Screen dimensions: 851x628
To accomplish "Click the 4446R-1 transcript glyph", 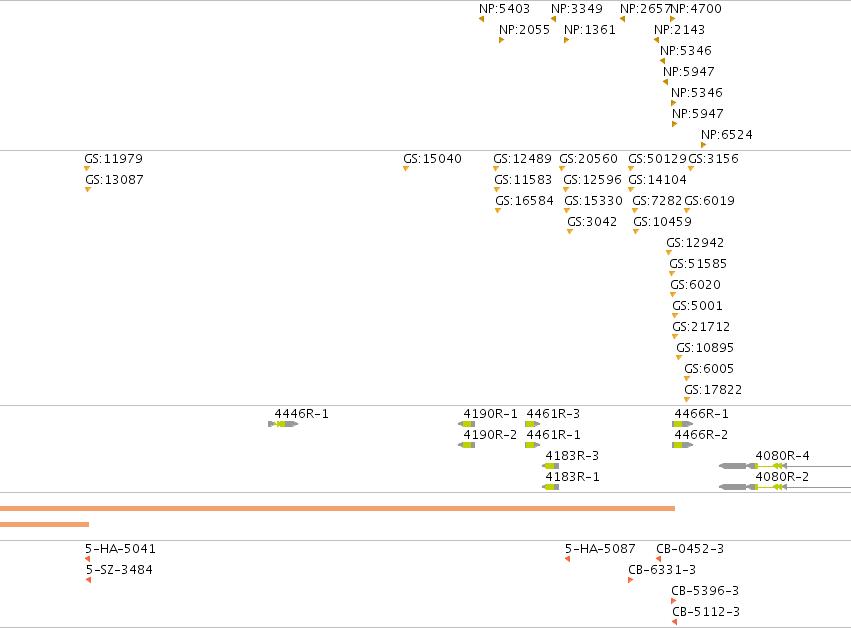I will click(x=283, y=424).
